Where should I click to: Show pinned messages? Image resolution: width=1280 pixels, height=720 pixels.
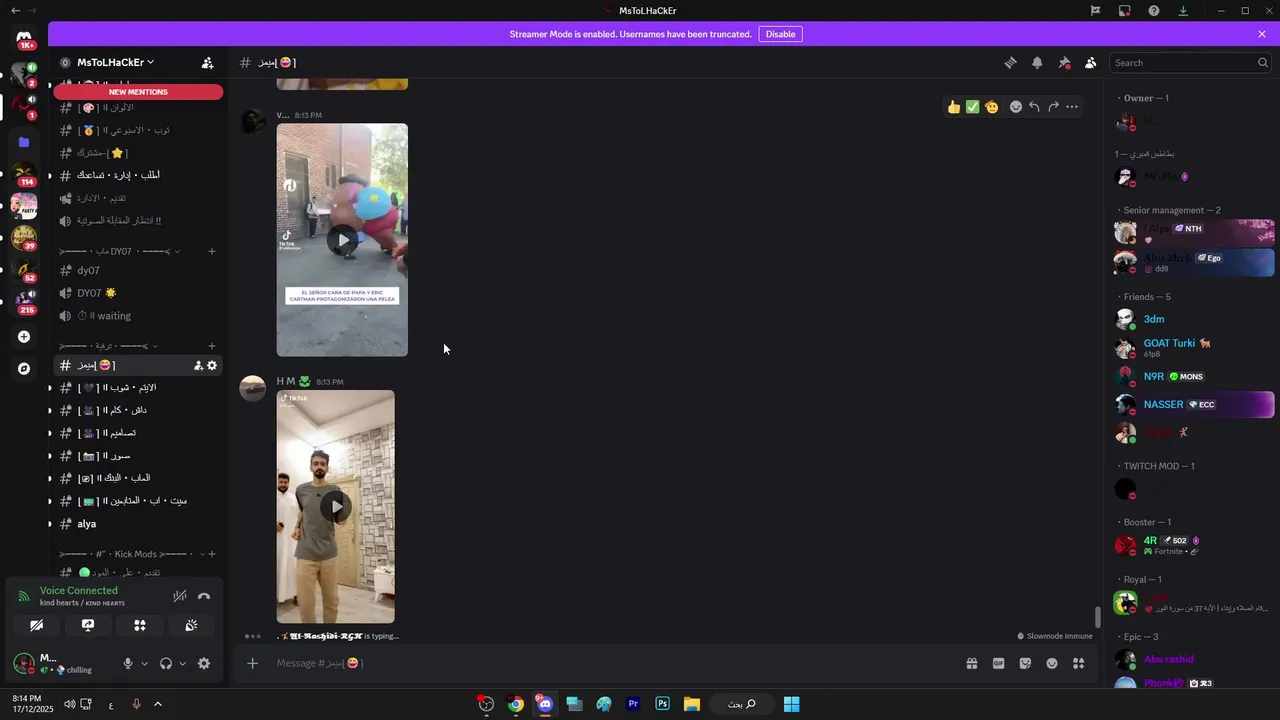tap(1064, 62)
